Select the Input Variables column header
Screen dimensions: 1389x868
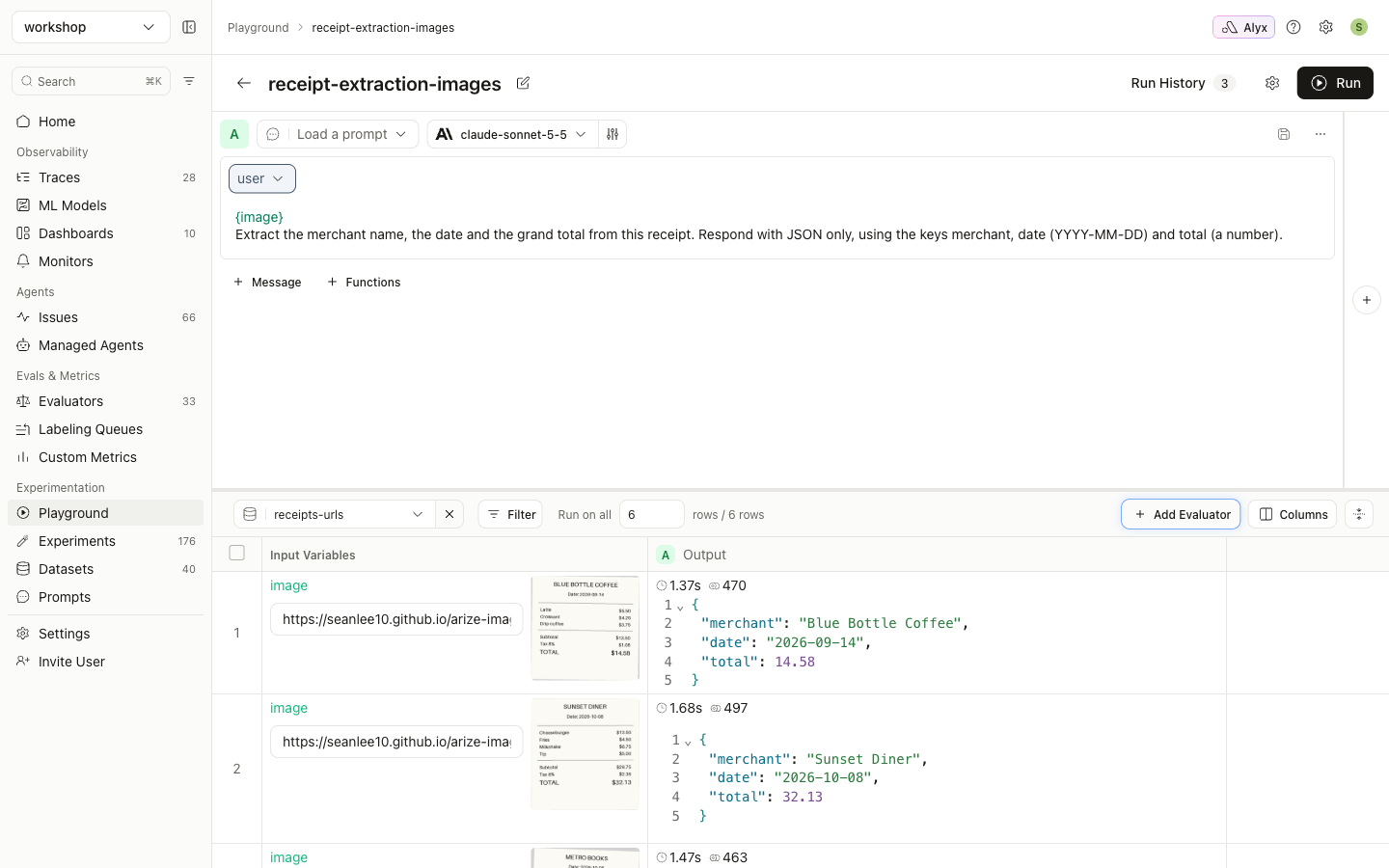click(313, 555)
